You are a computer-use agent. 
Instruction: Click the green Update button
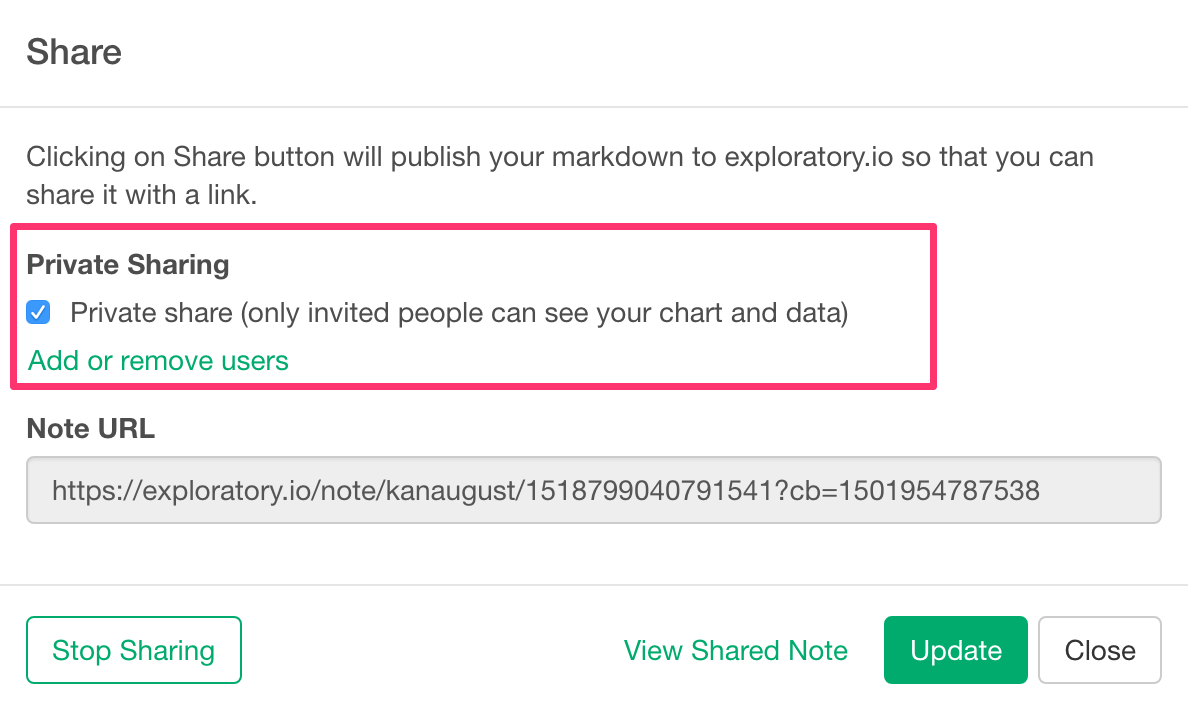[x=955, y=651]
